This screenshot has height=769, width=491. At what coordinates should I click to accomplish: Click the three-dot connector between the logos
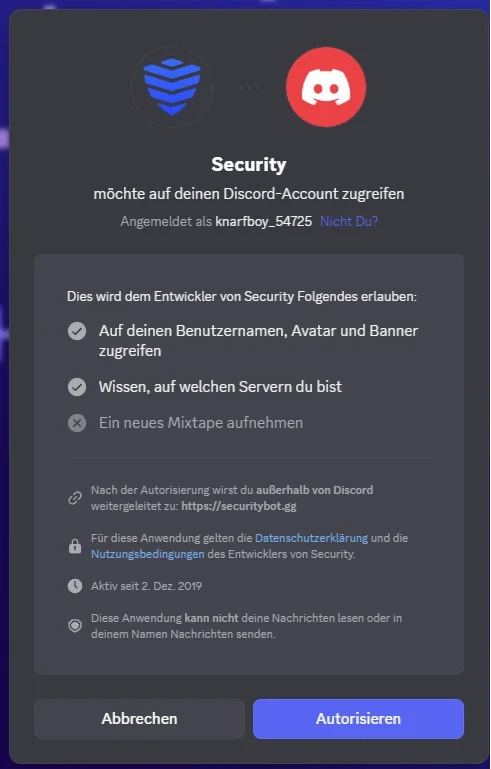249,87
